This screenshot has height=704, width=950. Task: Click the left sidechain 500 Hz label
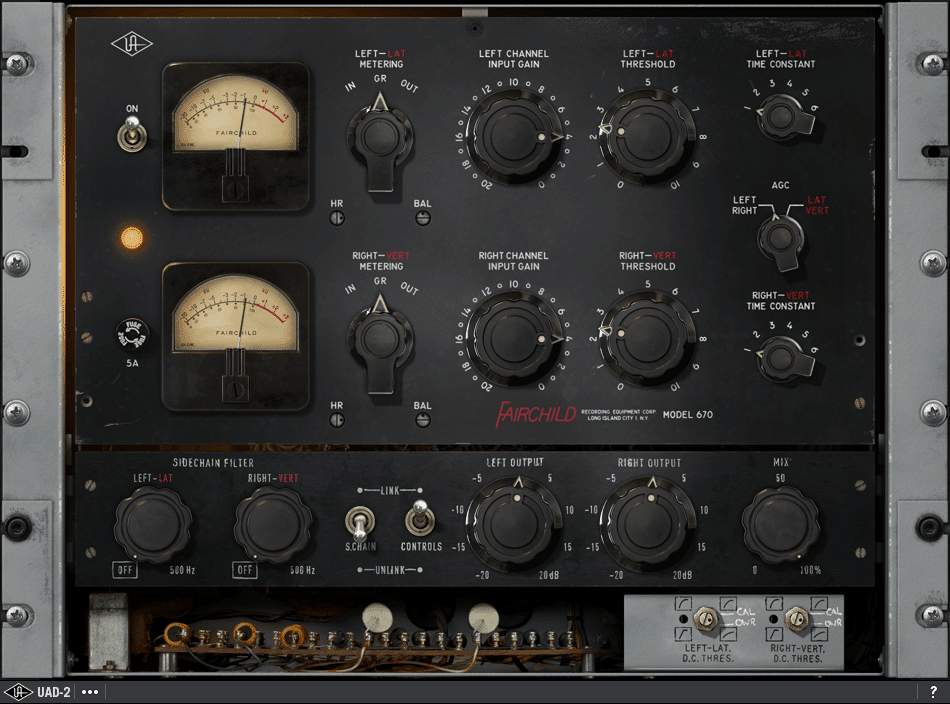pos(182,570)
